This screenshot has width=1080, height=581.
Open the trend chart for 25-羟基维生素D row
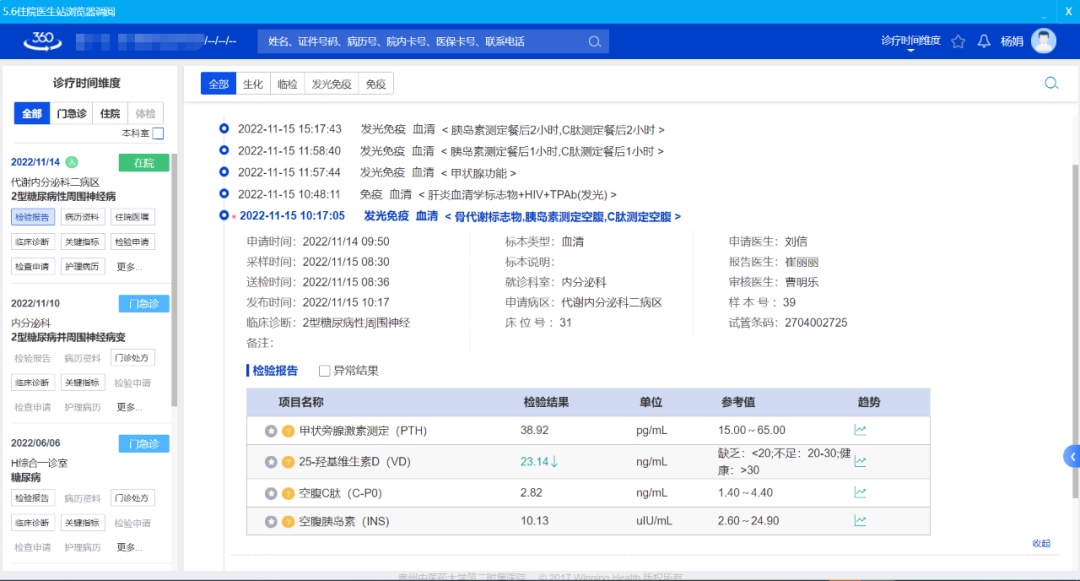point(860,461)
